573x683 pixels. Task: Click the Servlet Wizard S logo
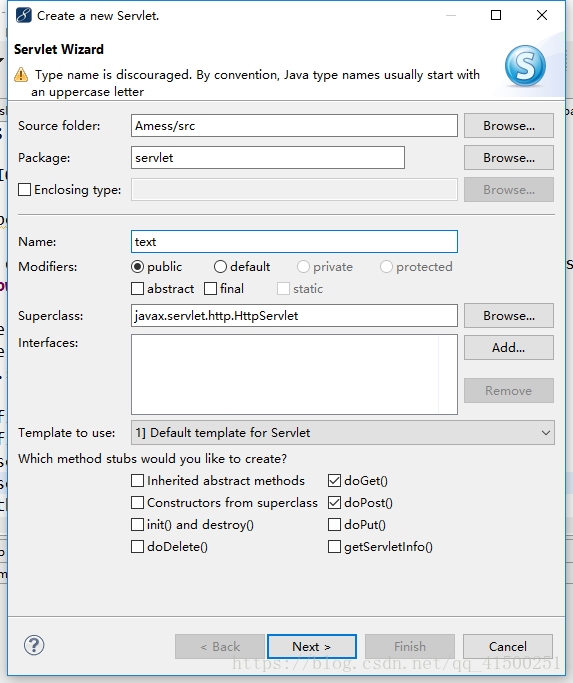(x=525, y=65)
